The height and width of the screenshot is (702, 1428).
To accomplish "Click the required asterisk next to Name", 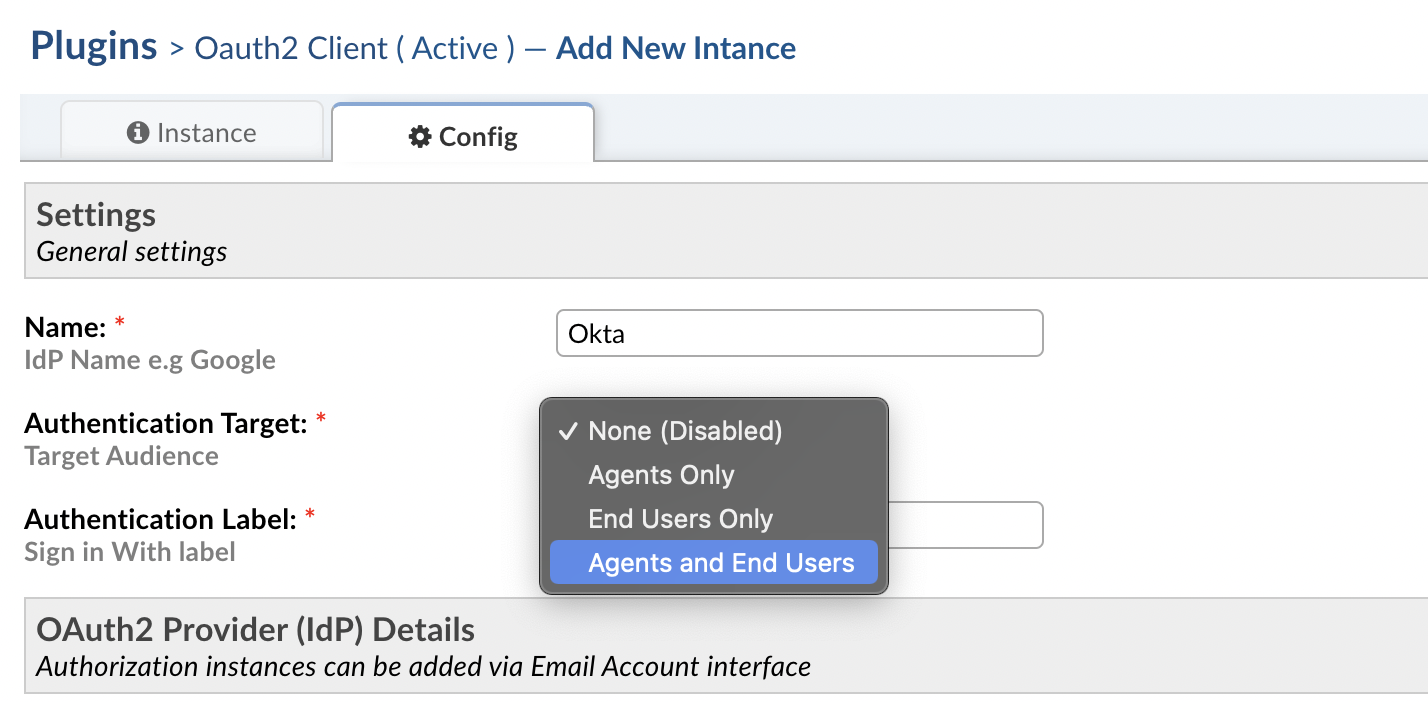I will point(118,321).
